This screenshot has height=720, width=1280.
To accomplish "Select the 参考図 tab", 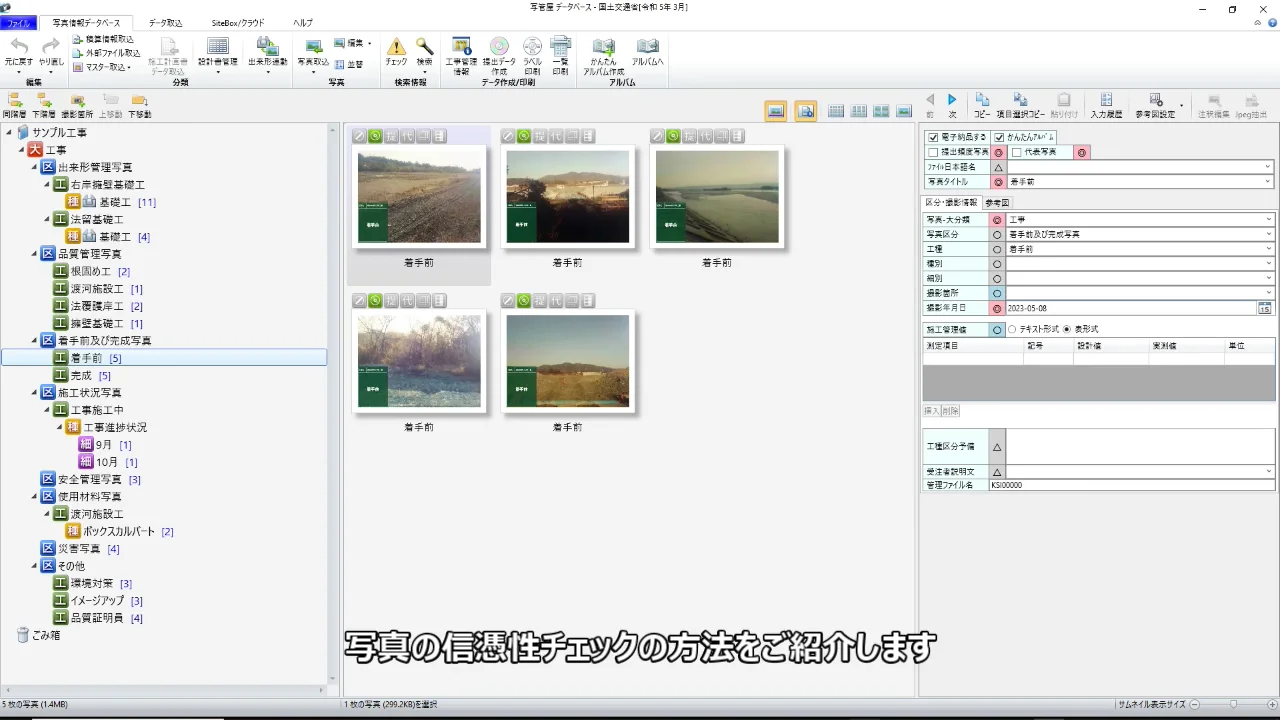I will coord(998,202).
